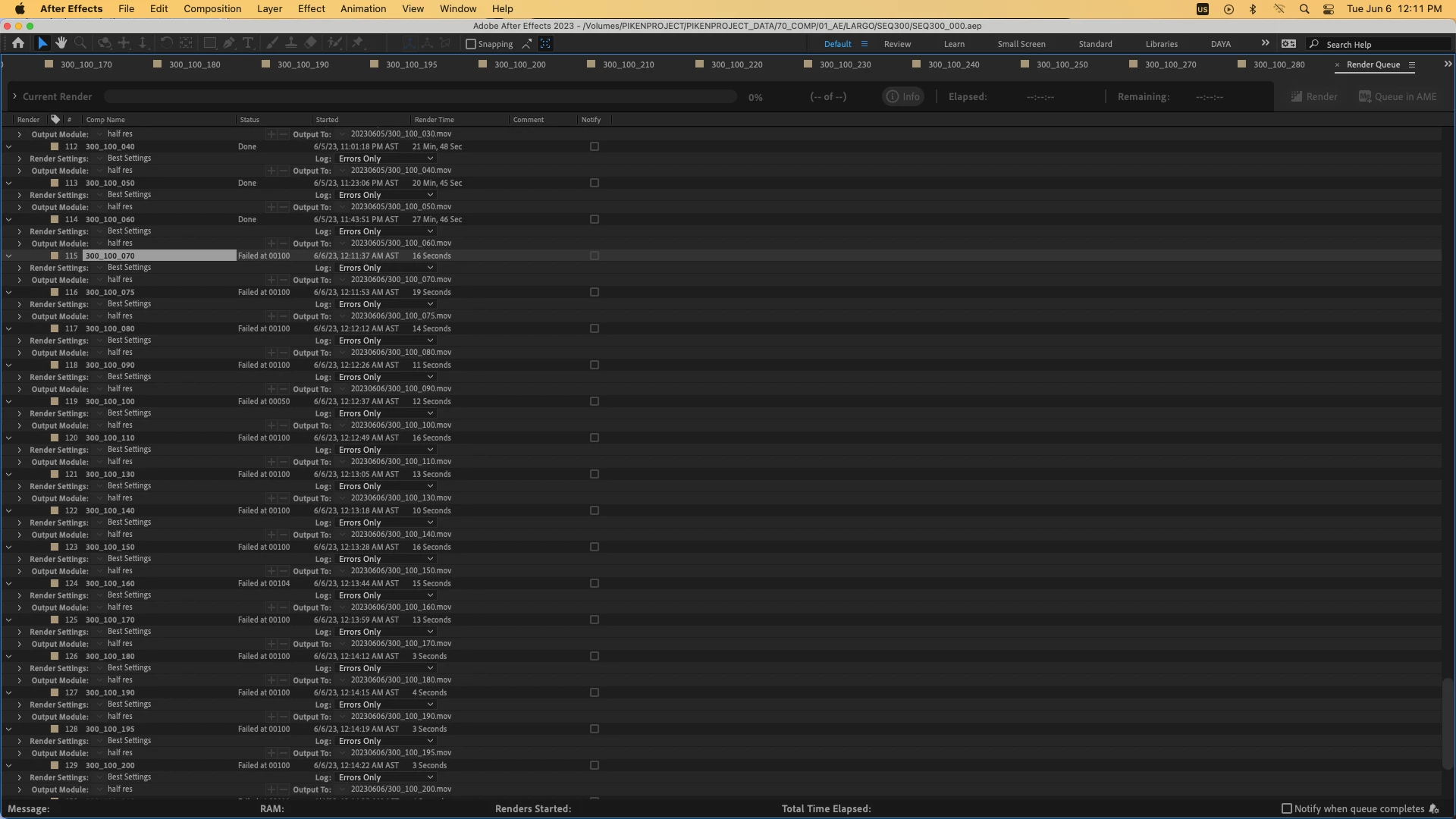Viewport: 1456px width, 819px height.
Task: Open the macOS Spotlight search icon
Action: click(1304, 9)
